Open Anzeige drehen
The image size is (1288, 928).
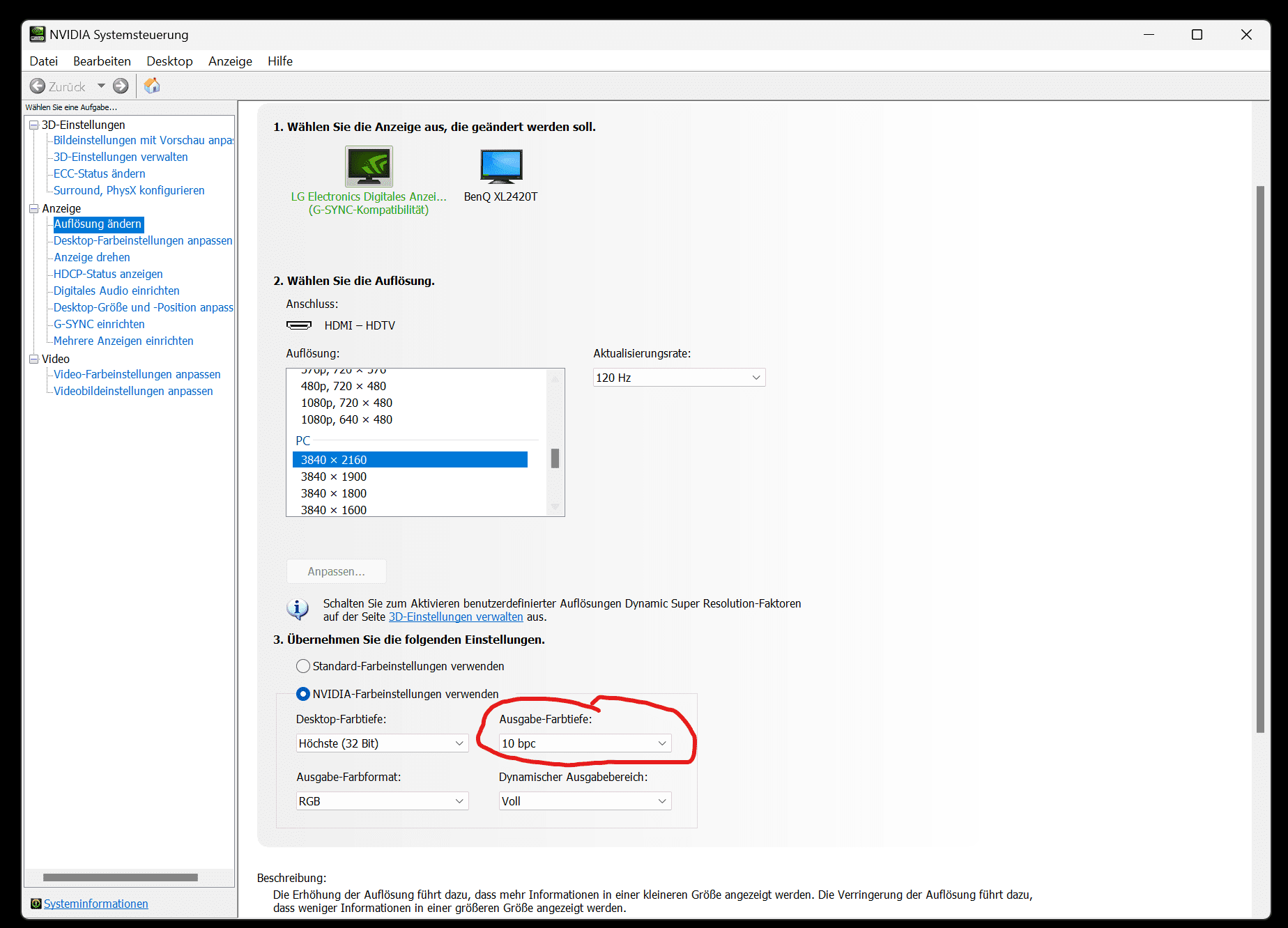click(92, 257)
